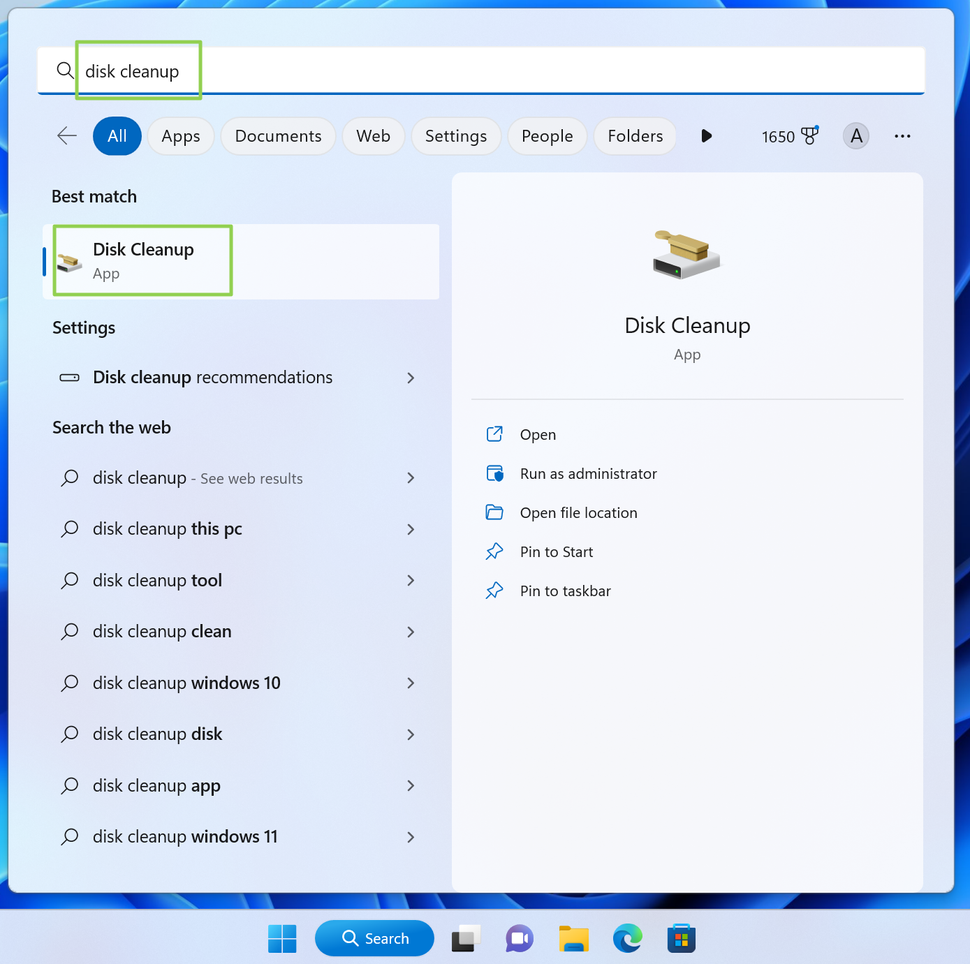Click Open file location
The height and width of the screenshot is (964, 970).
[x=578, y=512]
